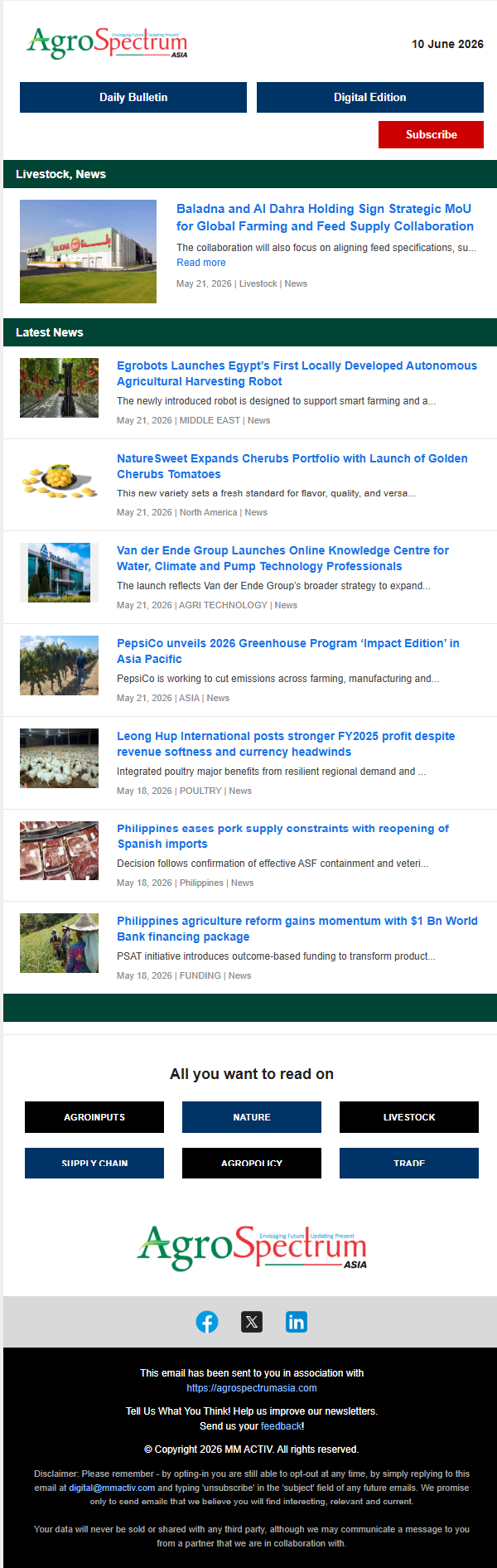Click 'May 18, 2026 | POULTRY | News' line

coord(184,791)
